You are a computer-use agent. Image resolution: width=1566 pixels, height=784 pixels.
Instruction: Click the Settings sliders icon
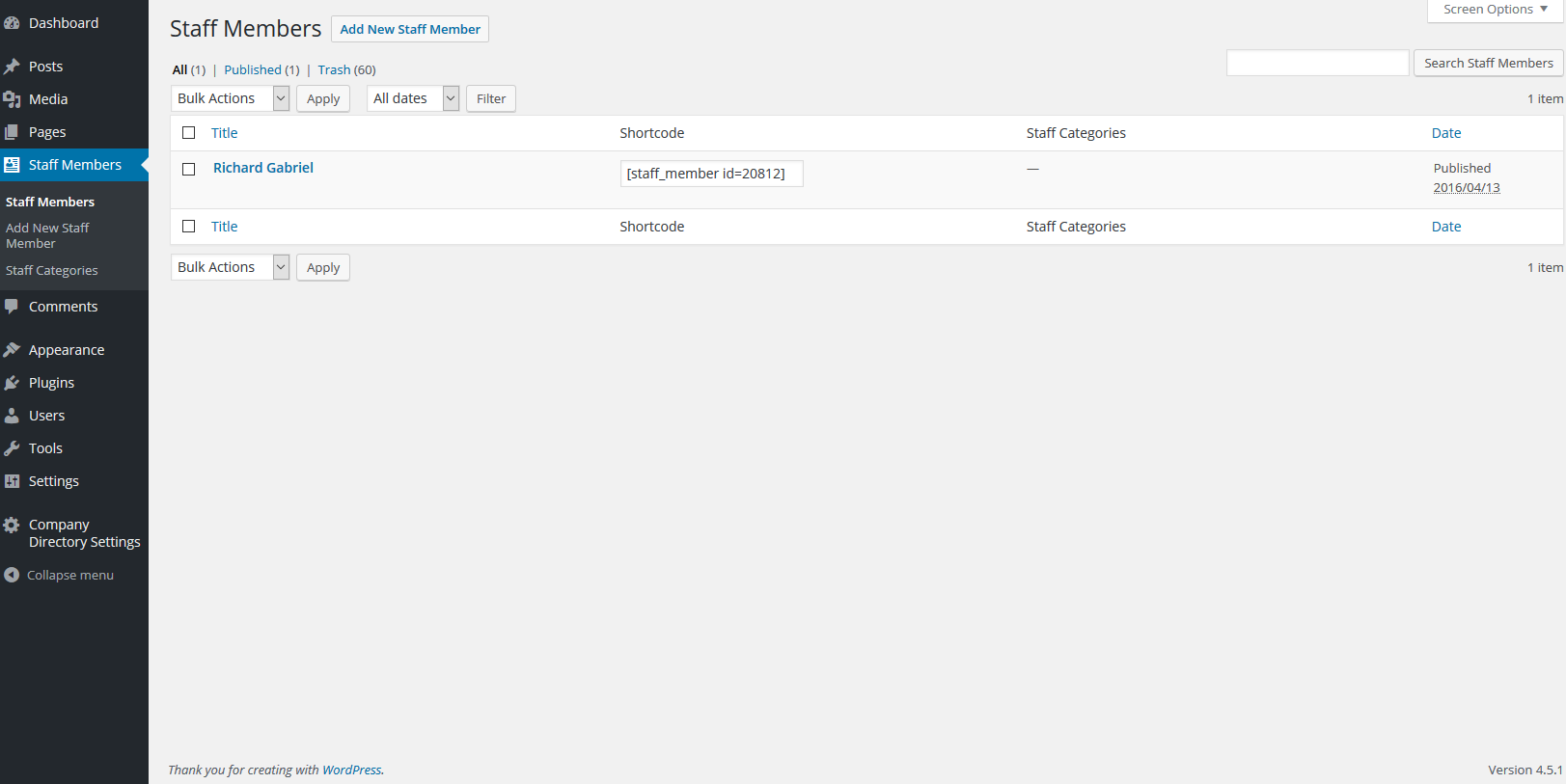[x=12, y=481]
